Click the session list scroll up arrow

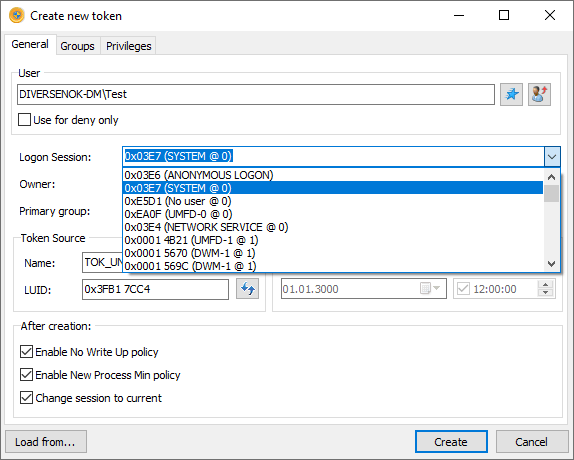(x=552, y=177)
